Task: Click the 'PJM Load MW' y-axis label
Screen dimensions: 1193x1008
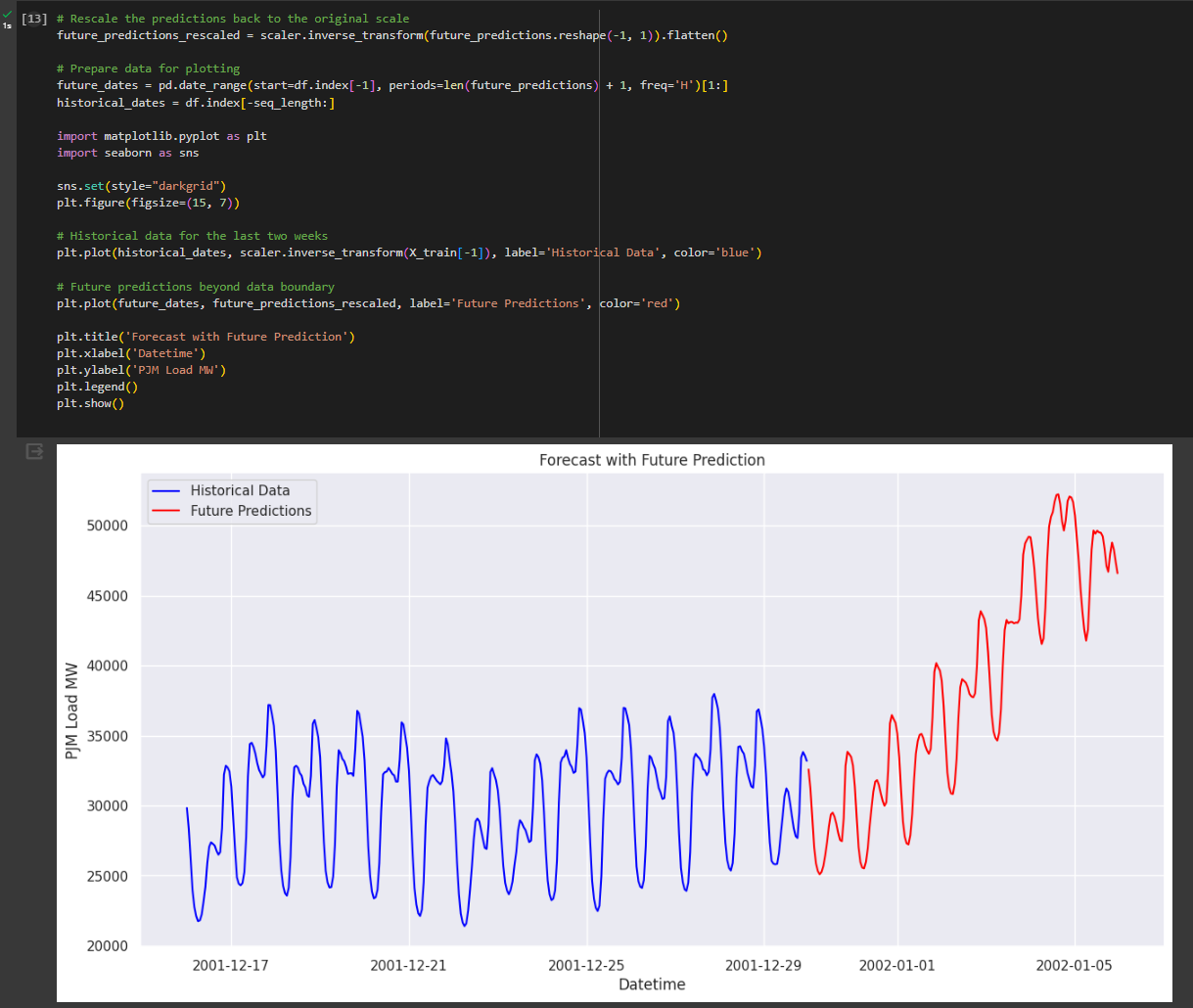Action: point(72,709)
